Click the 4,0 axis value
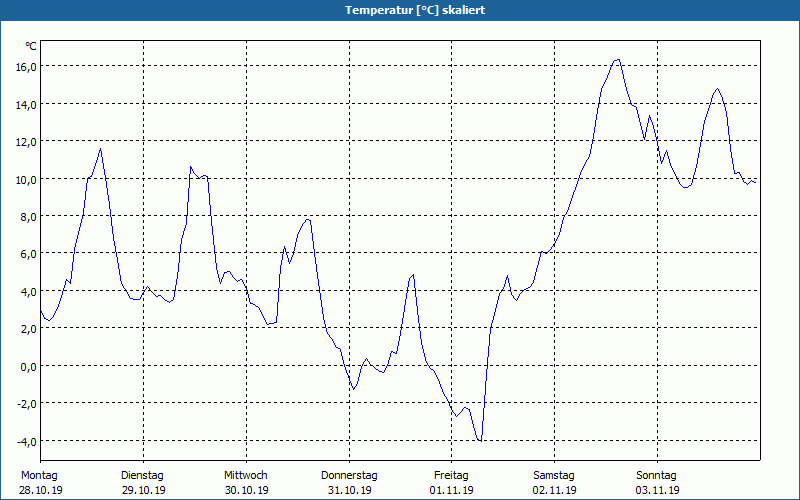The image size is (800, 500). point(29,292)
